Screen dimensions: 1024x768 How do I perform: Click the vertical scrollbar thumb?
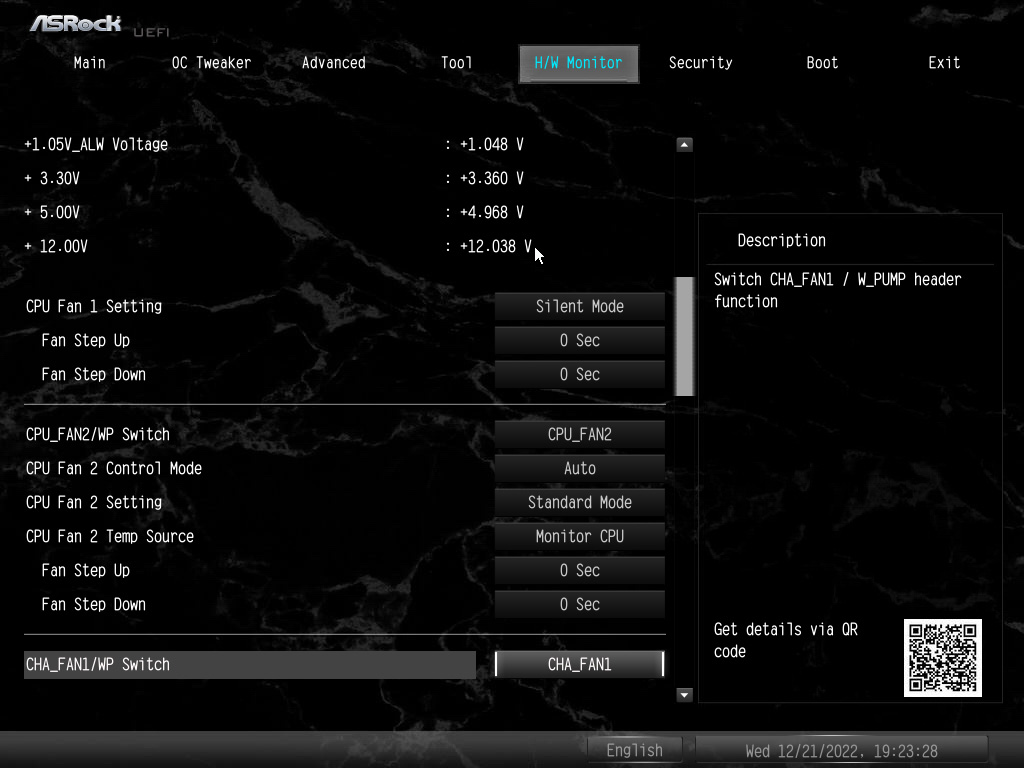click(684, 336)
